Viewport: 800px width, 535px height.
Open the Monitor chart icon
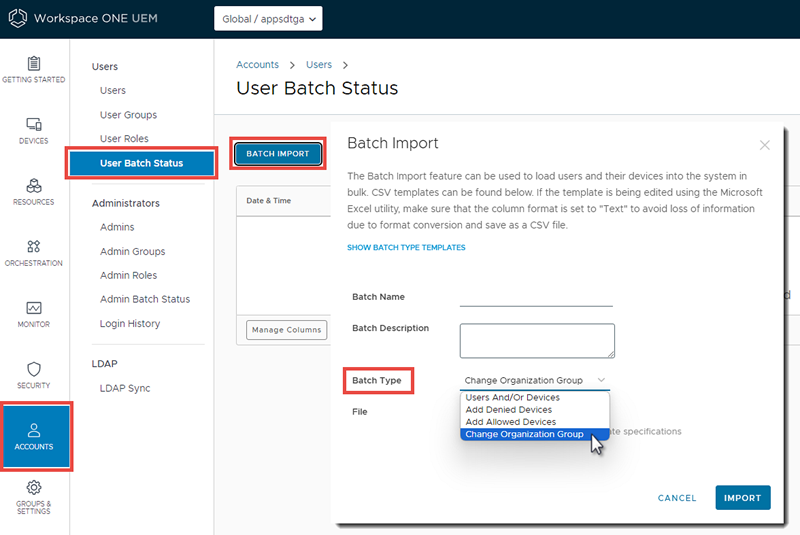tap(34, 308)
